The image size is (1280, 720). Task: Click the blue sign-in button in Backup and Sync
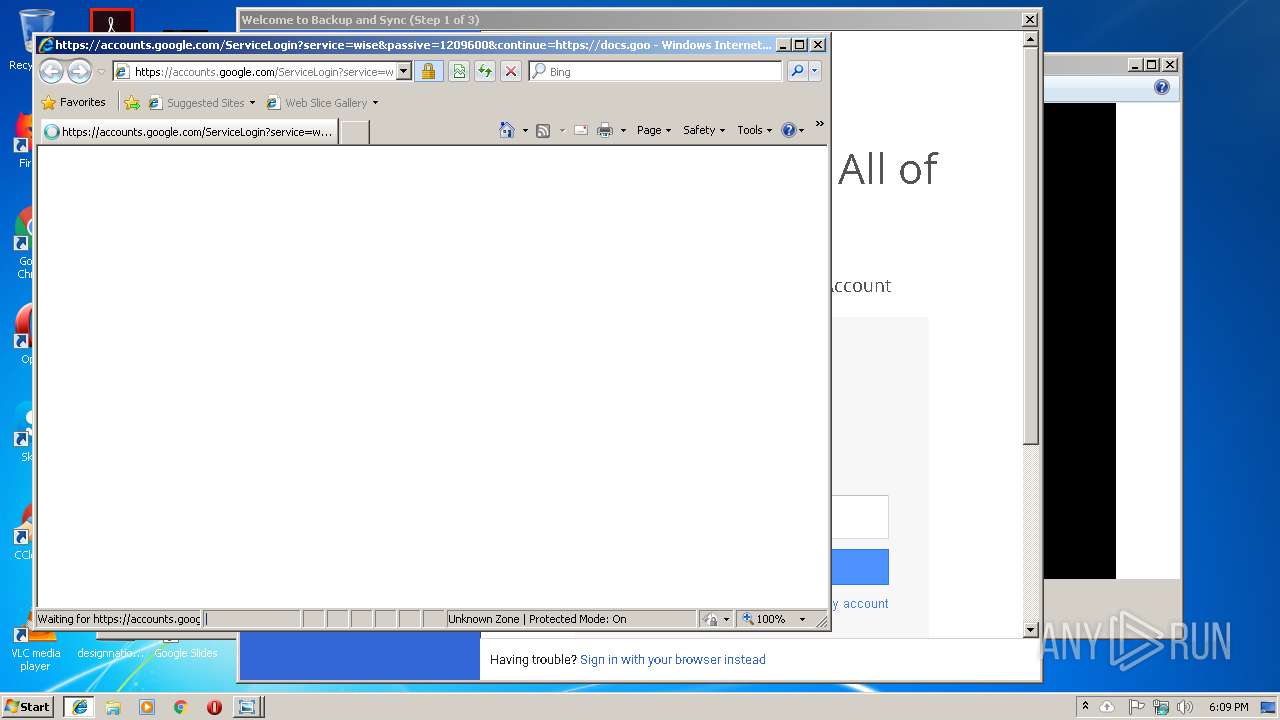(x=859, y=567)
